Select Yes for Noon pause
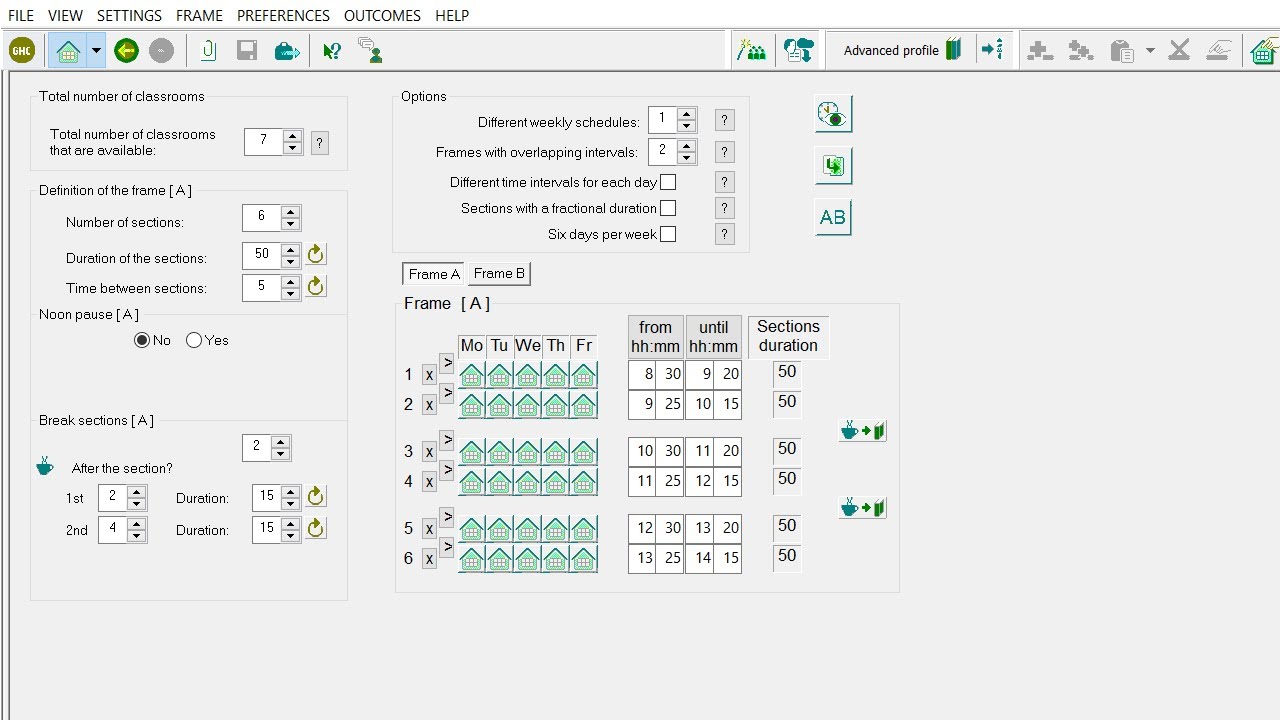Image resolution: width=1280 pixels, height=720 pixels. pos(194,340)
